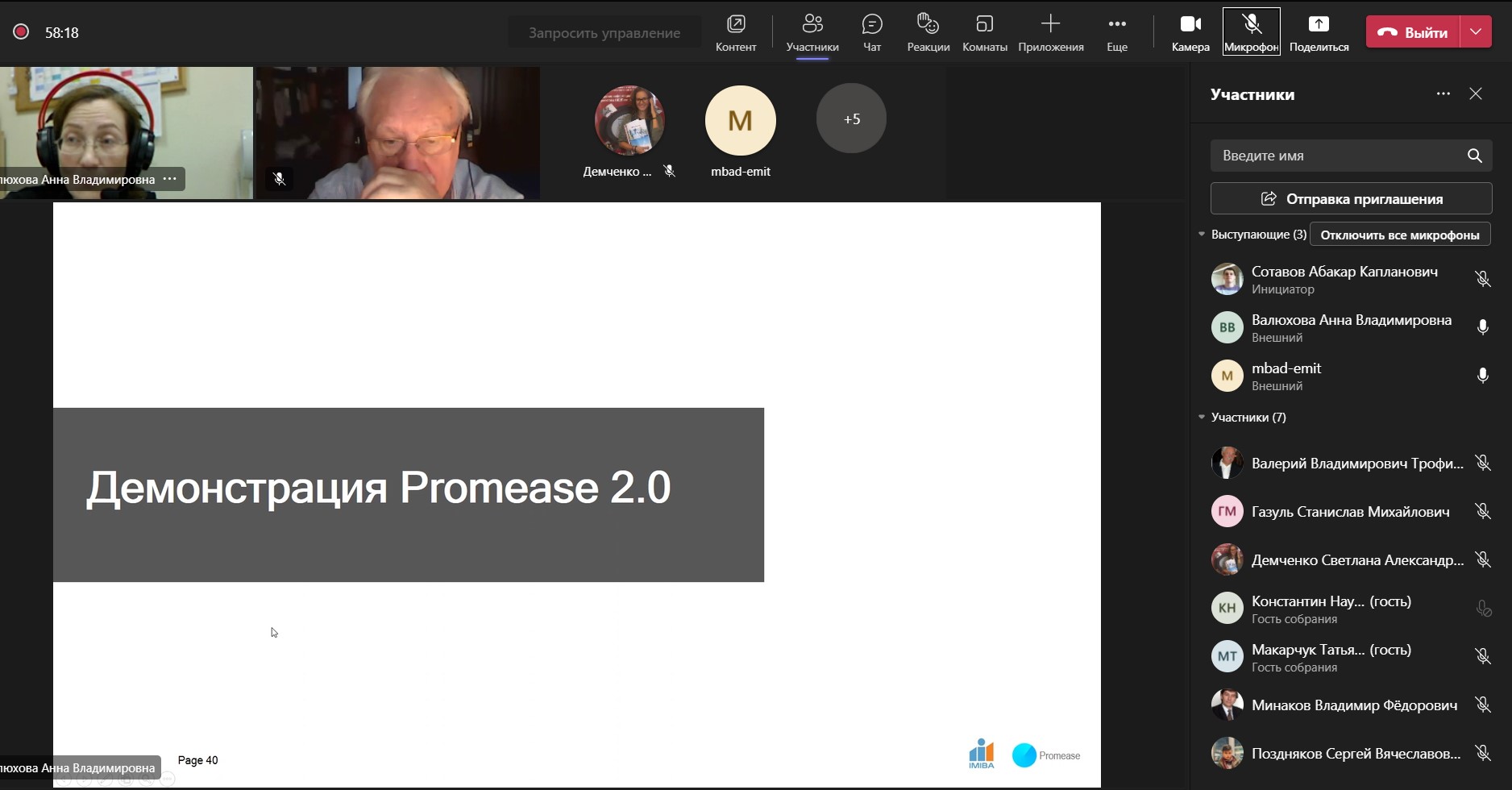Image resolution: width=1512 pixels, height=790 pixels.
Task: Click the search magnifier icon
Action: (1474, 156)
